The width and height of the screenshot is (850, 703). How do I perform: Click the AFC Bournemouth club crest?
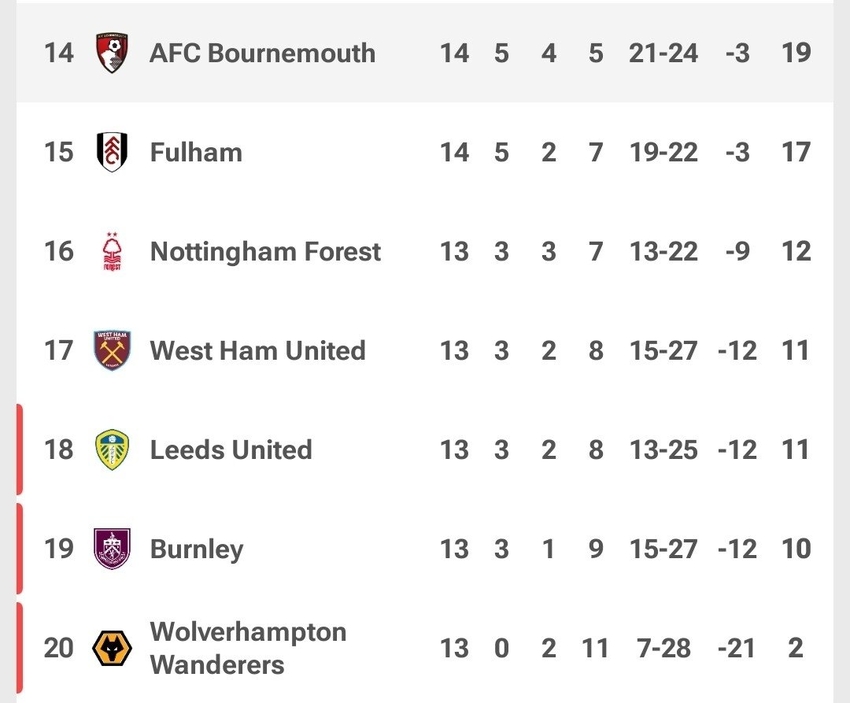tap(112, 53)
